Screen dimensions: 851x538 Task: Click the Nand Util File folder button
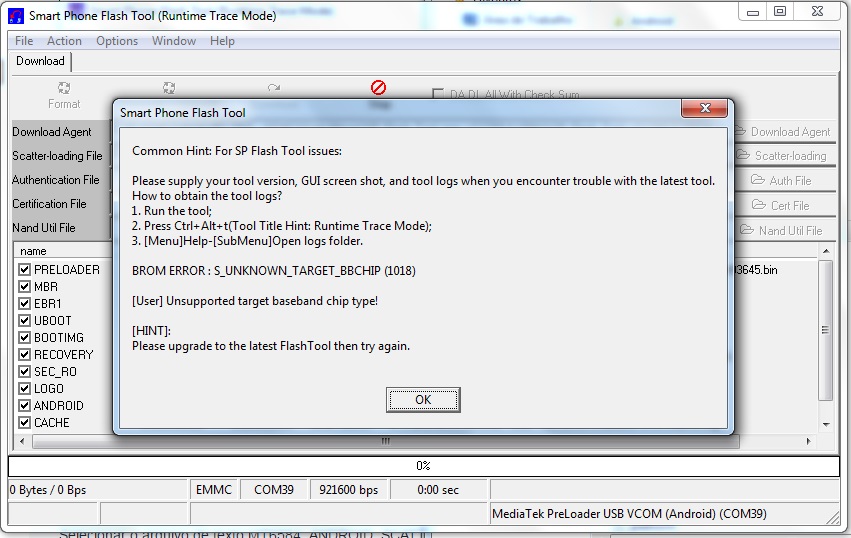click(x=784, y=230)
